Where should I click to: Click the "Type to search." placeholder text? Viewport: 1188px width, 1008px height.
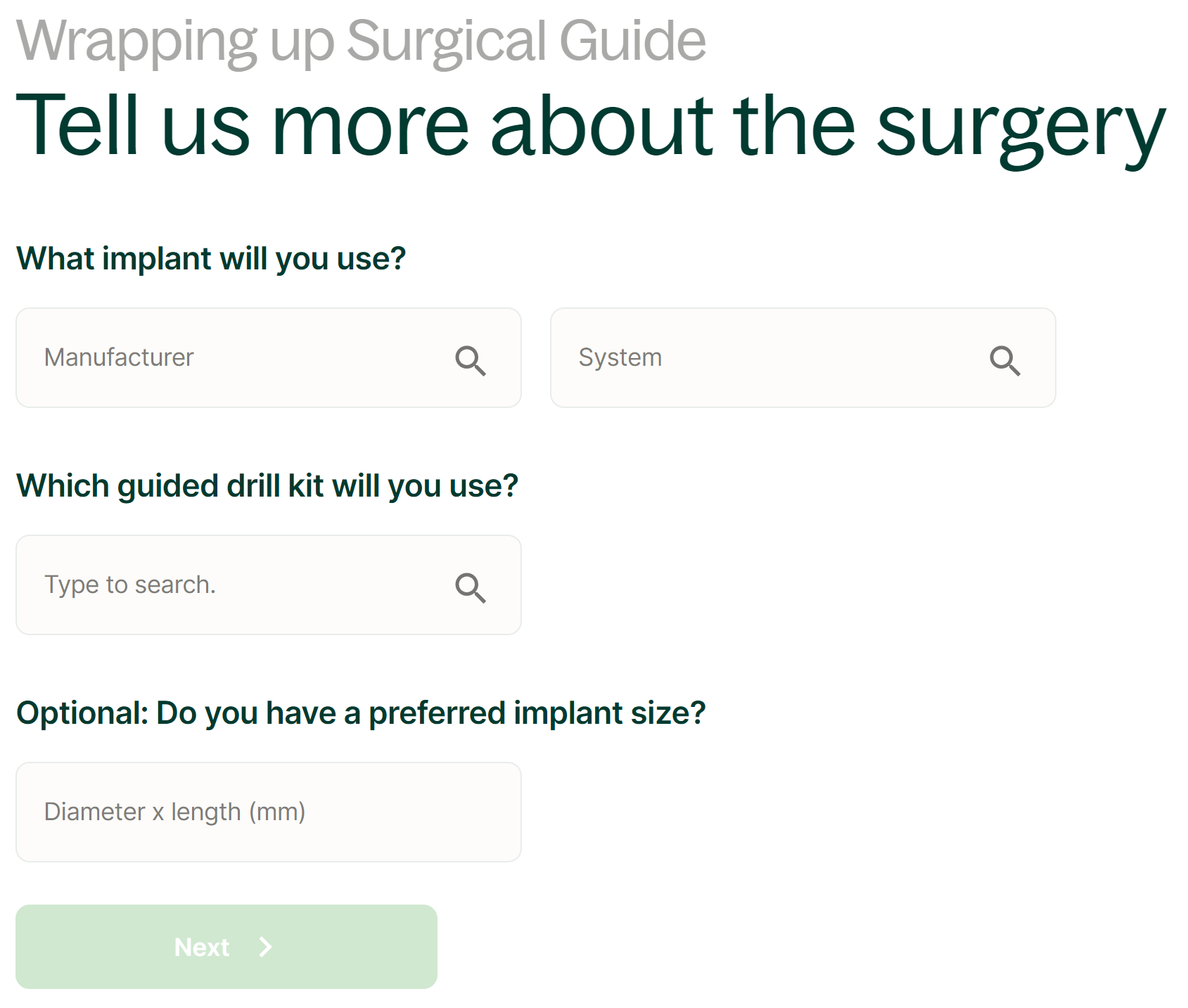pyautogui.click(x=130, y=585)
